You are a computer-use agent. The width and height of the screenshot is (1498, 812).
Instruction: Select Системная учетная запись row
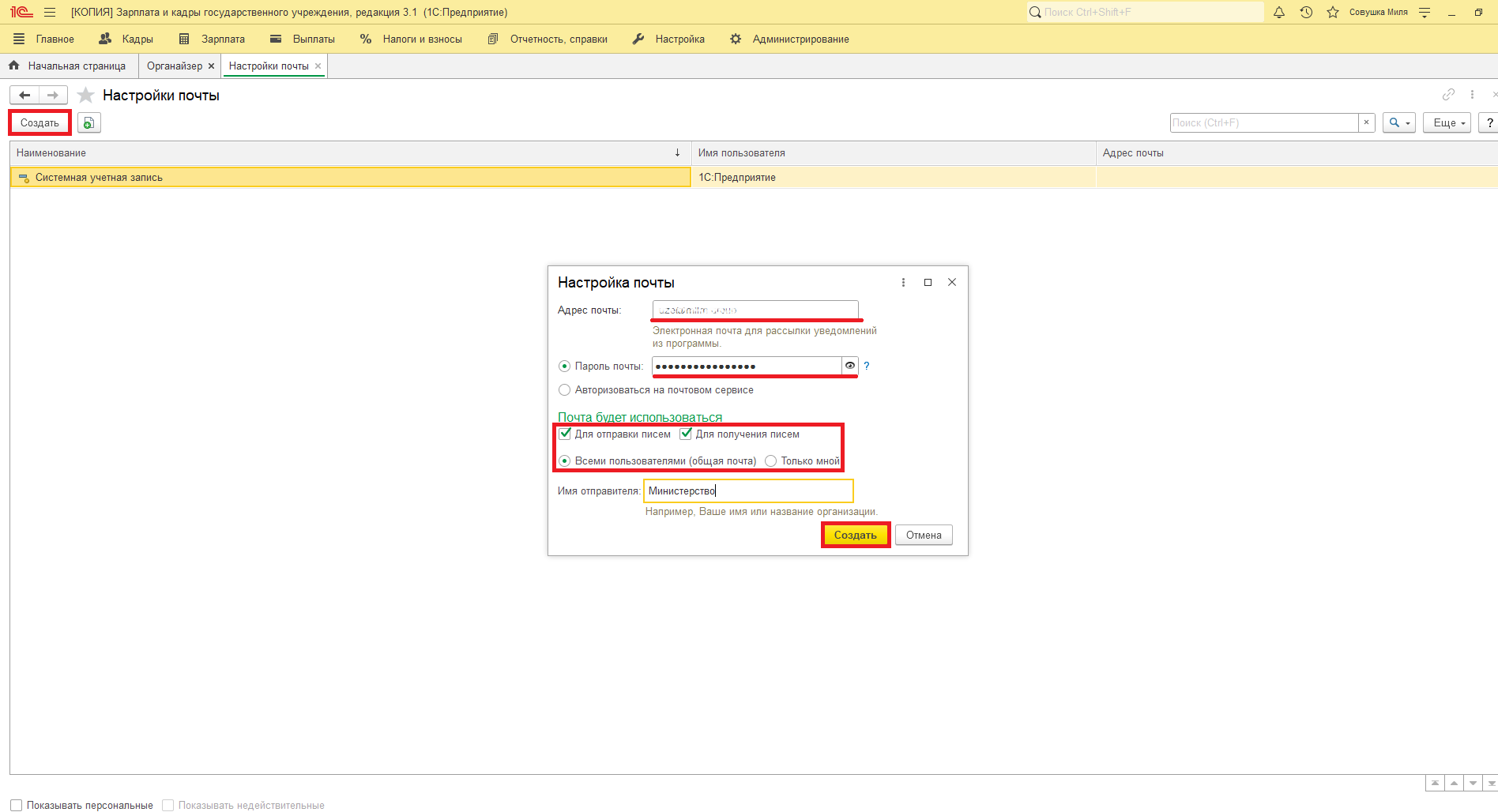[x=350, y=178]
